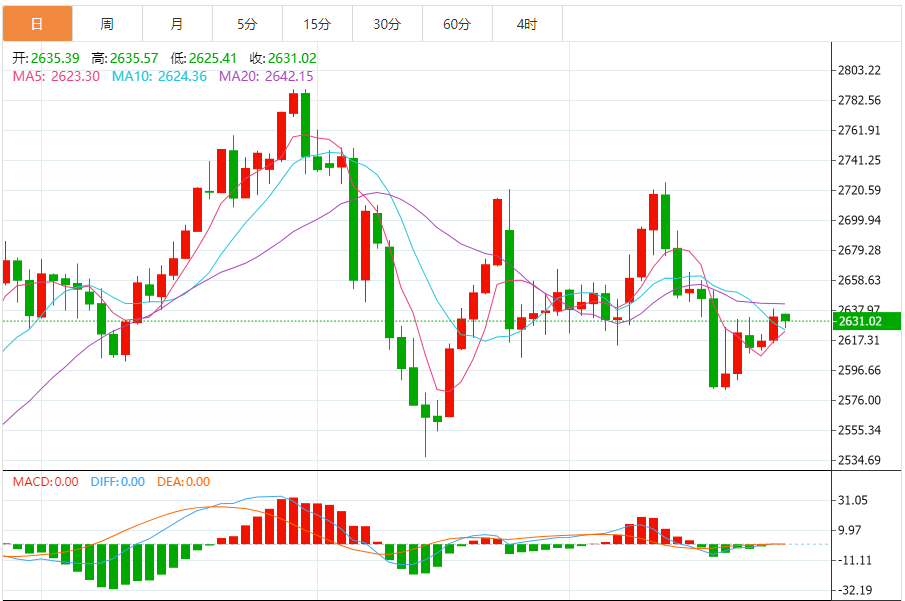Click the -32.19 MACD axis label

(855, 591)
